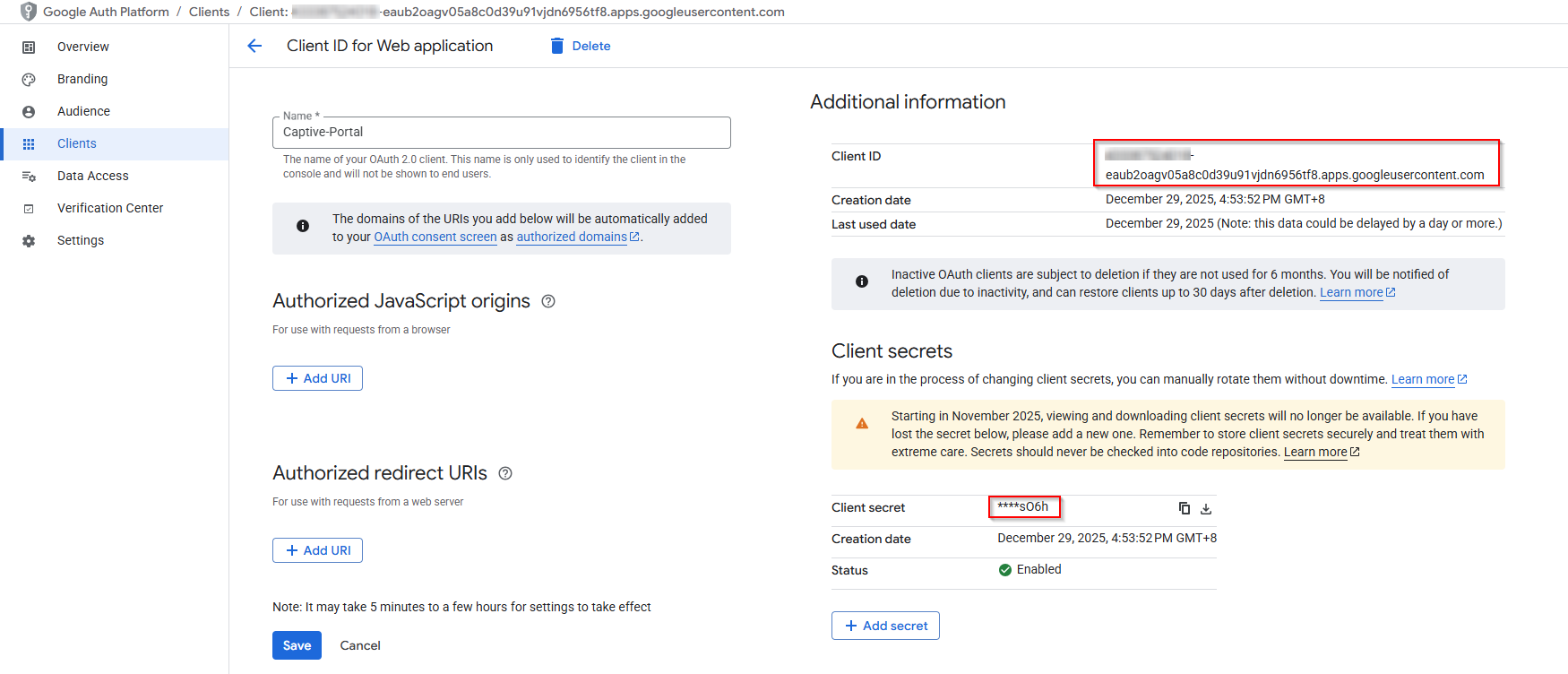Click the Client ID creation date value
The image size is (1568, 674).
coord(1215,199)
